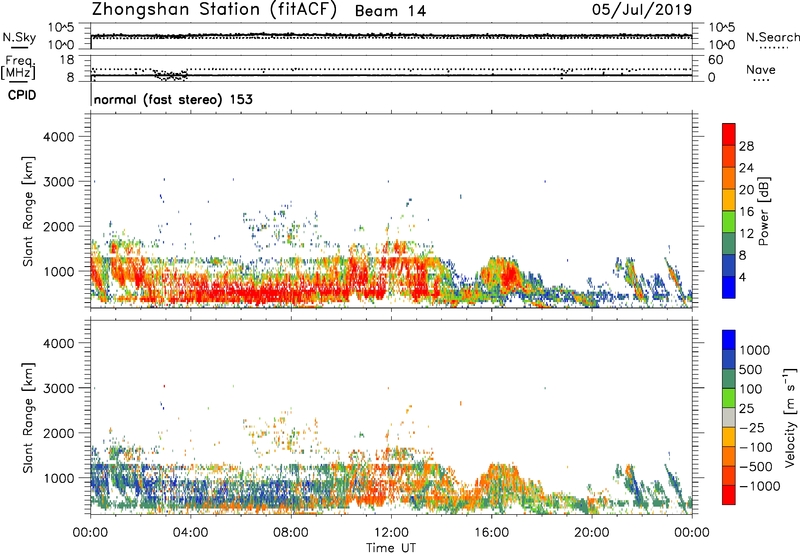Click the Time UT axis title

391,546
